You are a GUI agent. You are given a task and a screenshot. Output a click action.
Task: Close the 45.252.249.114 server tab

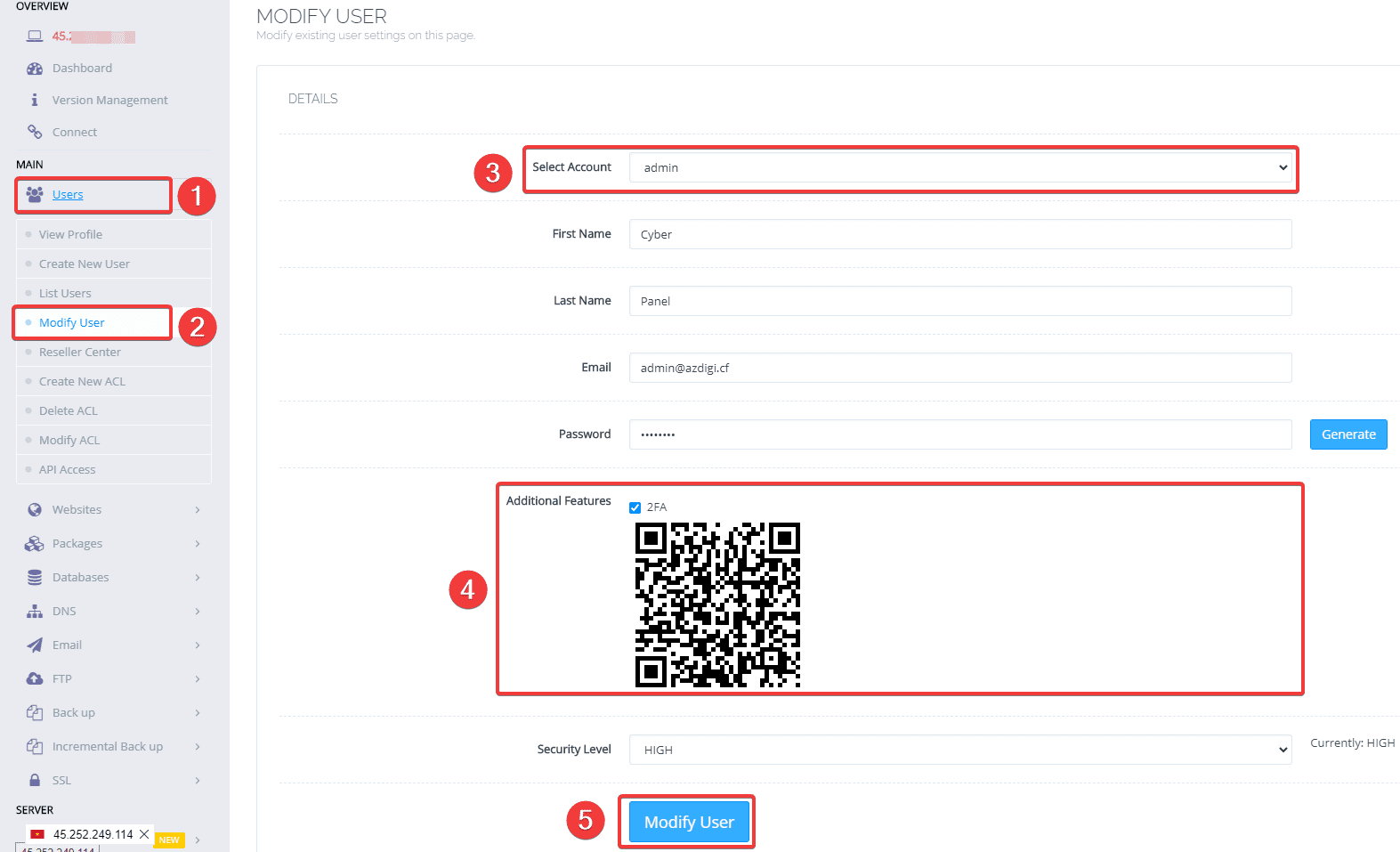(144, 834)
